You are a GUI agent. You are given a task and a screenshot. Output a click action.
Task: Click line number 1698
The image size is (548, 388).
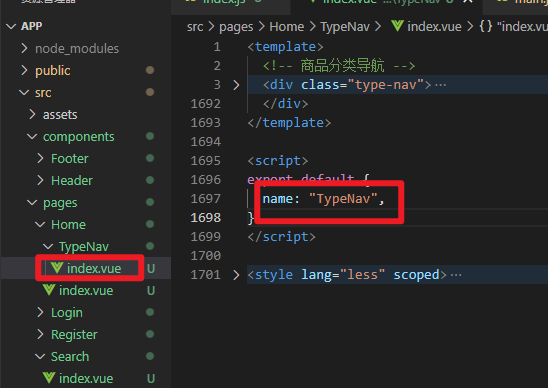[206, 218]
